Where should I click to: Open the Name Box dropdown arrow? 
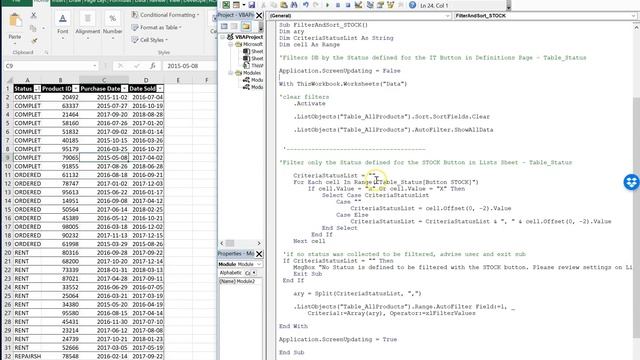click(x=95, y=66)
